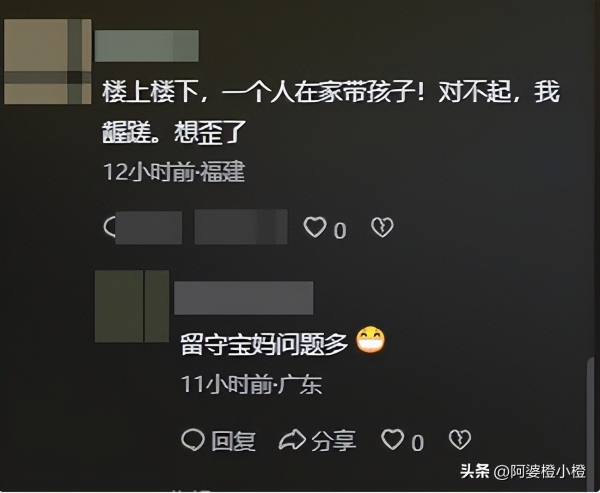Screen dimensions: 600x493
Task: Like the reply comment from 广东
Action: 392,439
